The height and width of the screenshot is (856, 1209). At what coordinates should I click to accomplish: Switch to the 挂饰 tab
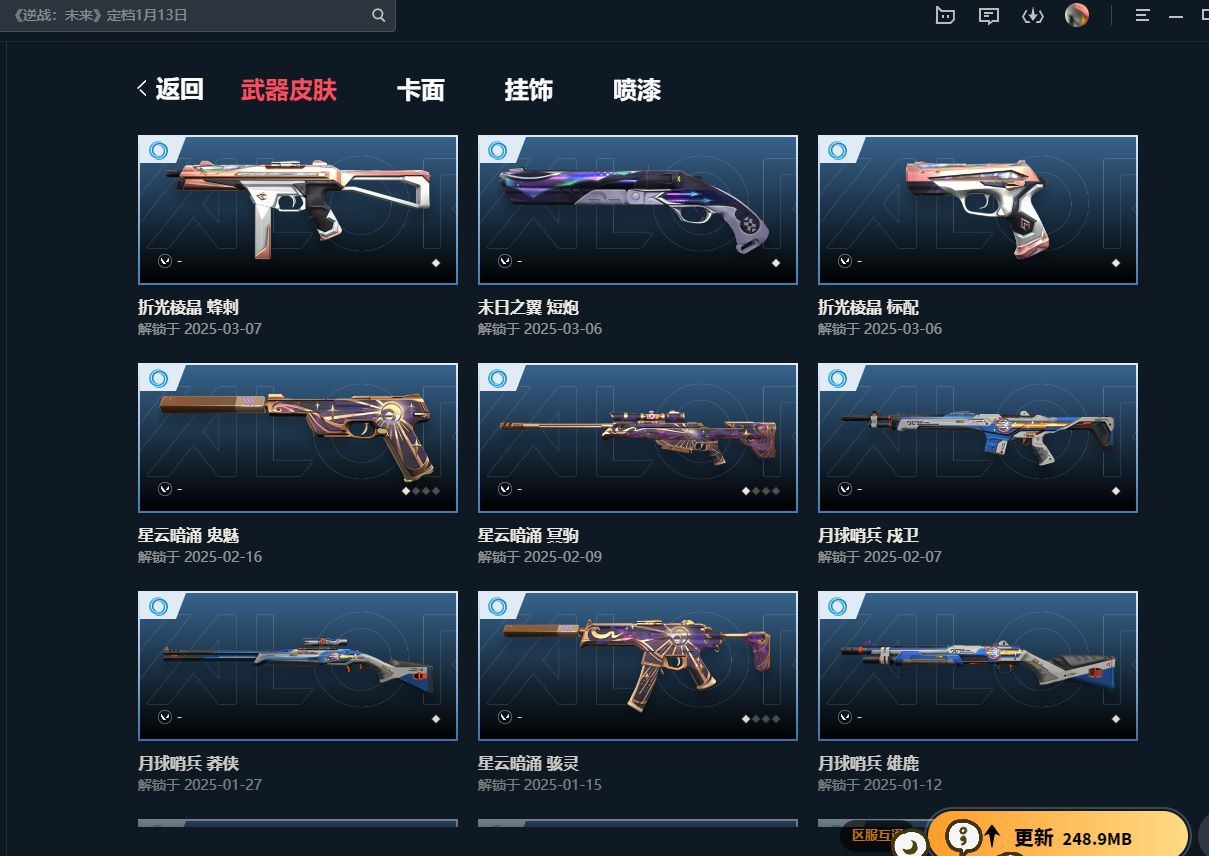(x=529, y=90)
